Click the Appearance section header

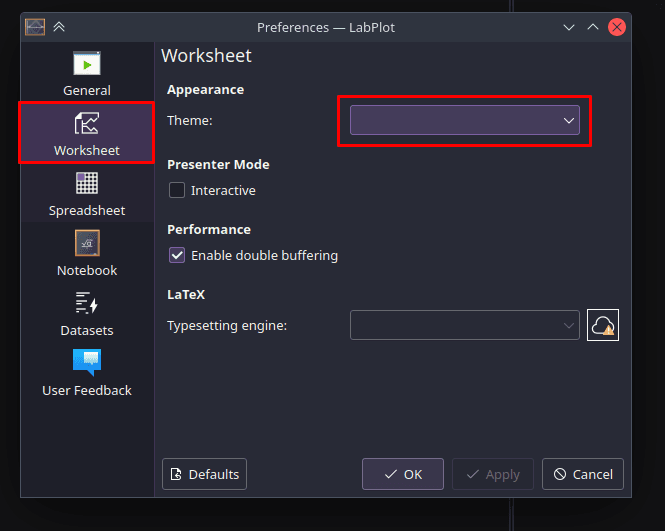(x=206, y=90)
